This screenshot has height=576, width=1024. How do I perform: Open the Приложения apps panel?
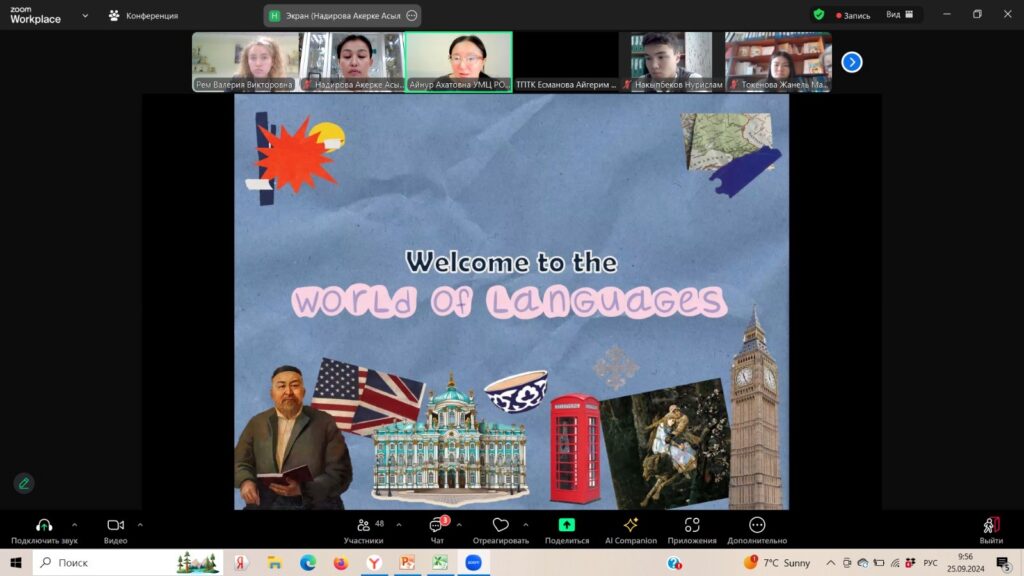pos(692,530)
